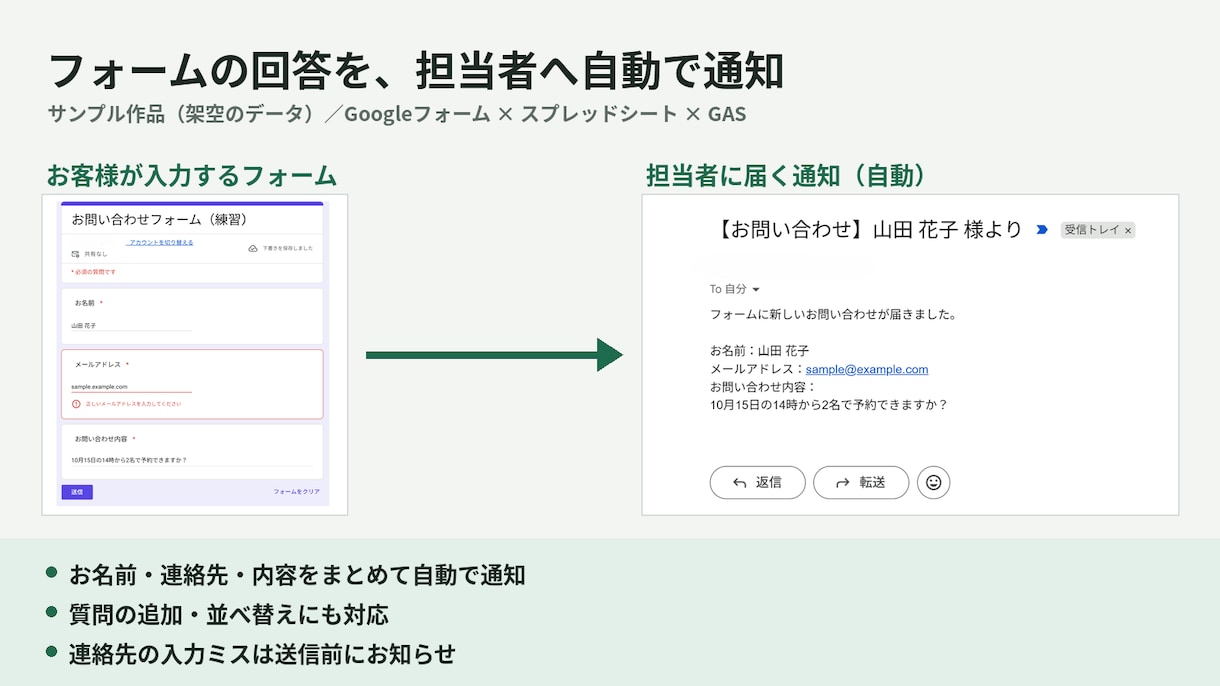The image size is (1220, 686).
Task: Click the お名前 input field with 山田 花子
Action: (131, 326)
